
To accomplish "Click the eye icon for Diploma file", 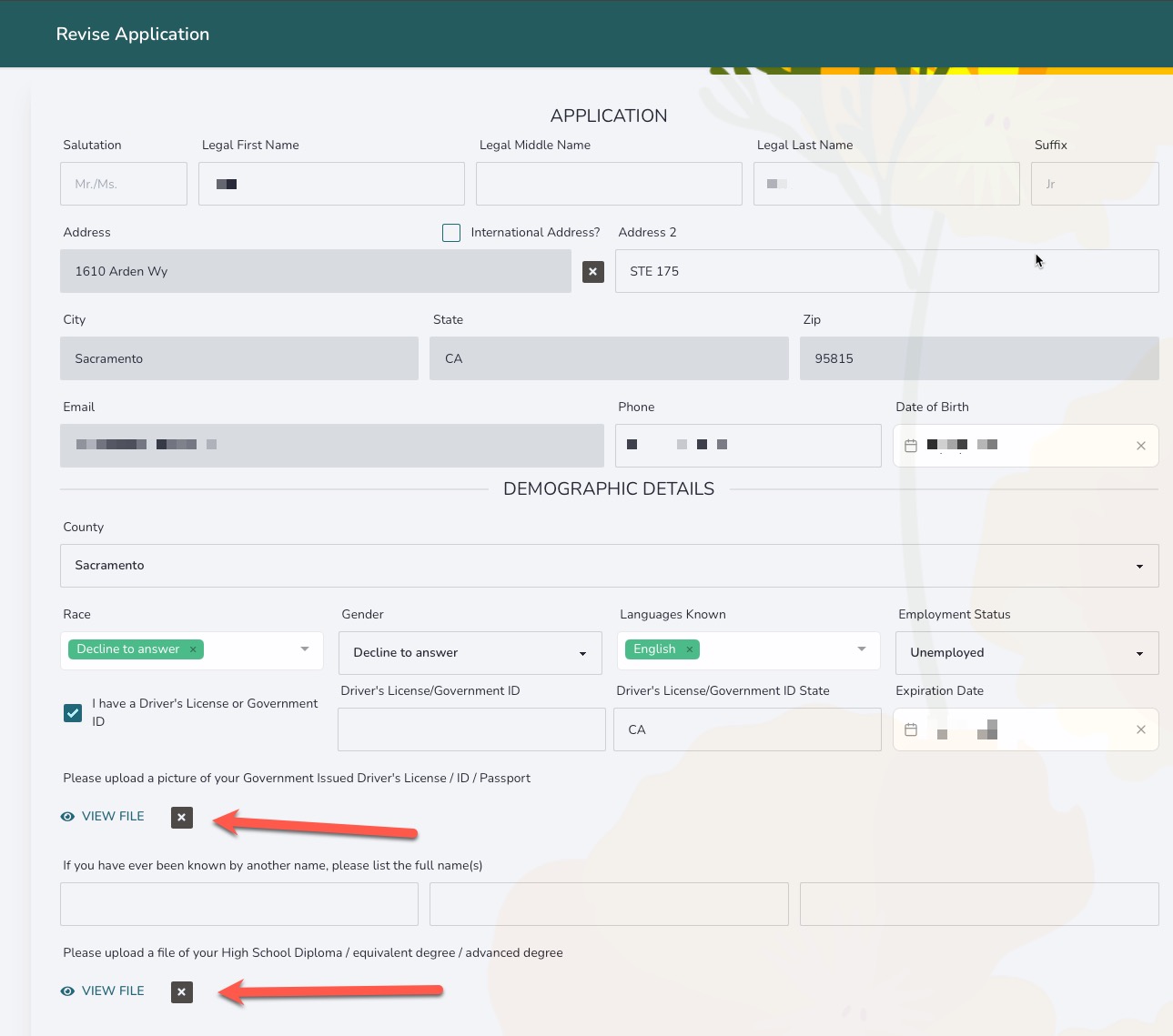I will 67,991.
